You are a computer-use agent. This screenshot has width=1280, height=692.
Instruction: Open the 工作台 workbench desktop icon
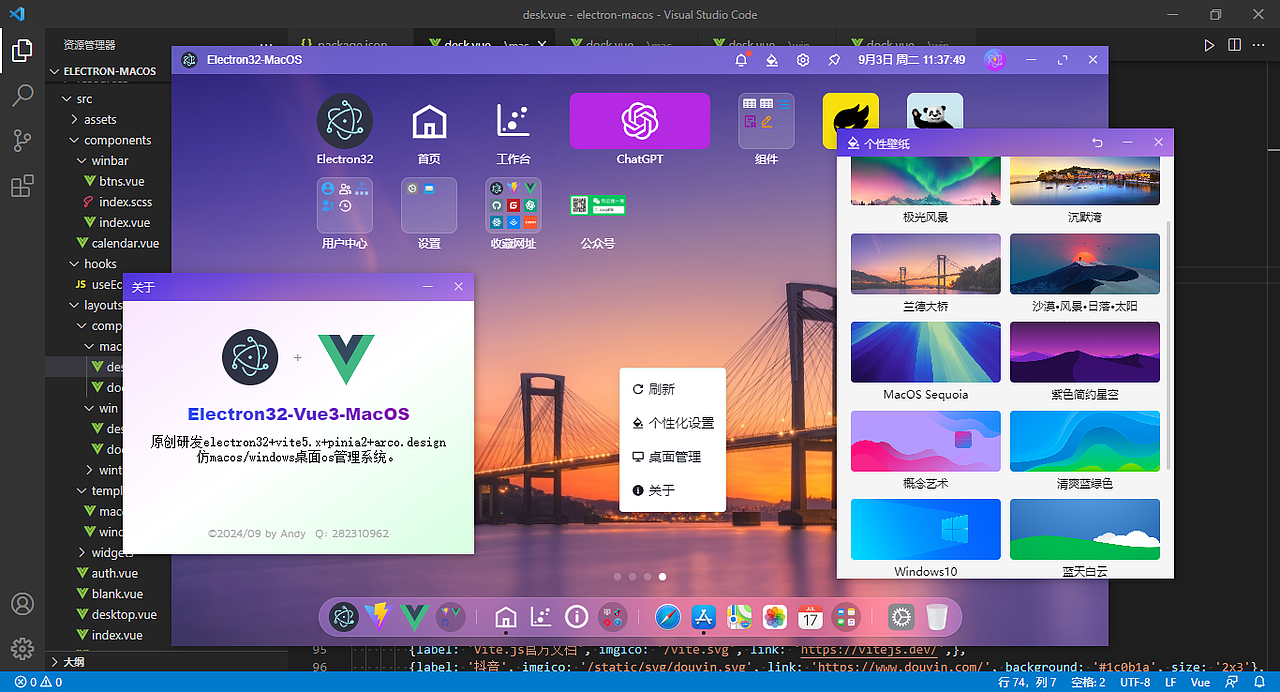point(513,121)
